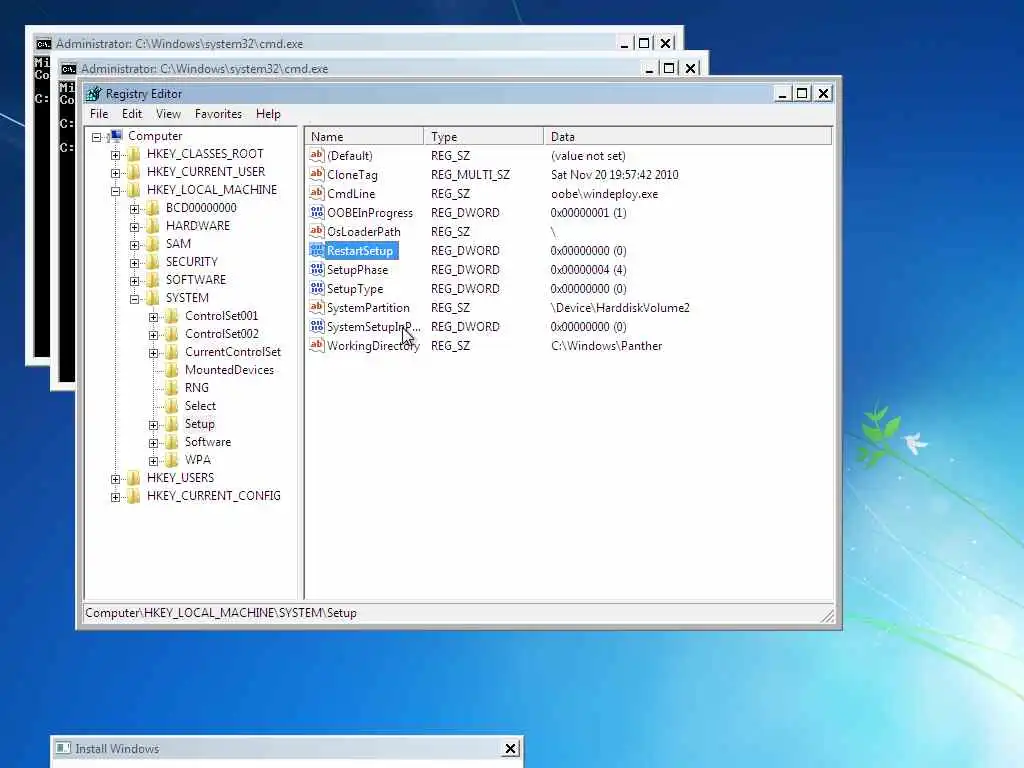Click the string icon beside CloneTag
Viewport: 1024px width, 768px height.
pyautogui.click(x=317, y=174)
